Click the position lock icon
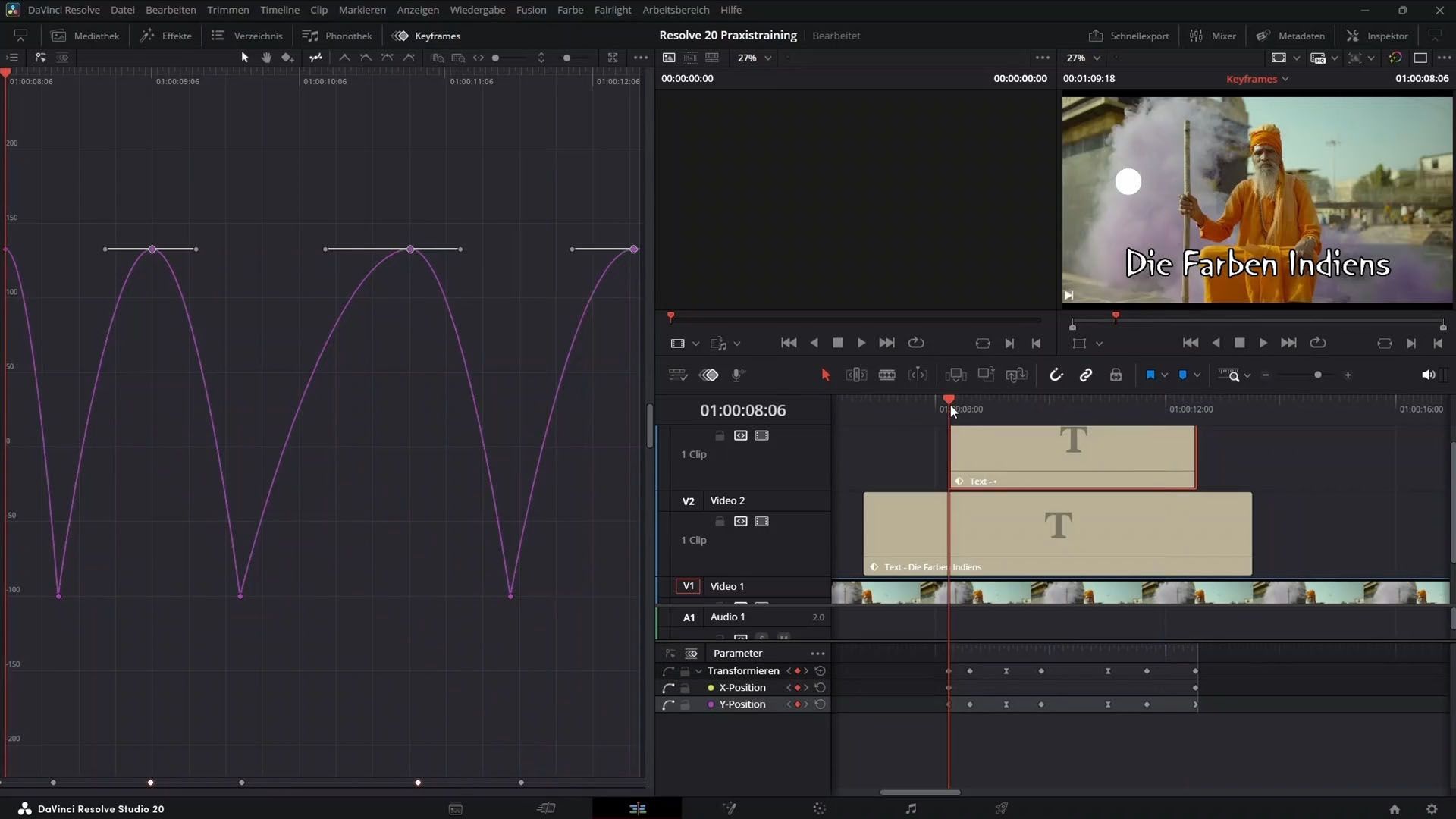Viewport: 1456px width, 819px height. pyautogui.click(x=1116, y=375)
